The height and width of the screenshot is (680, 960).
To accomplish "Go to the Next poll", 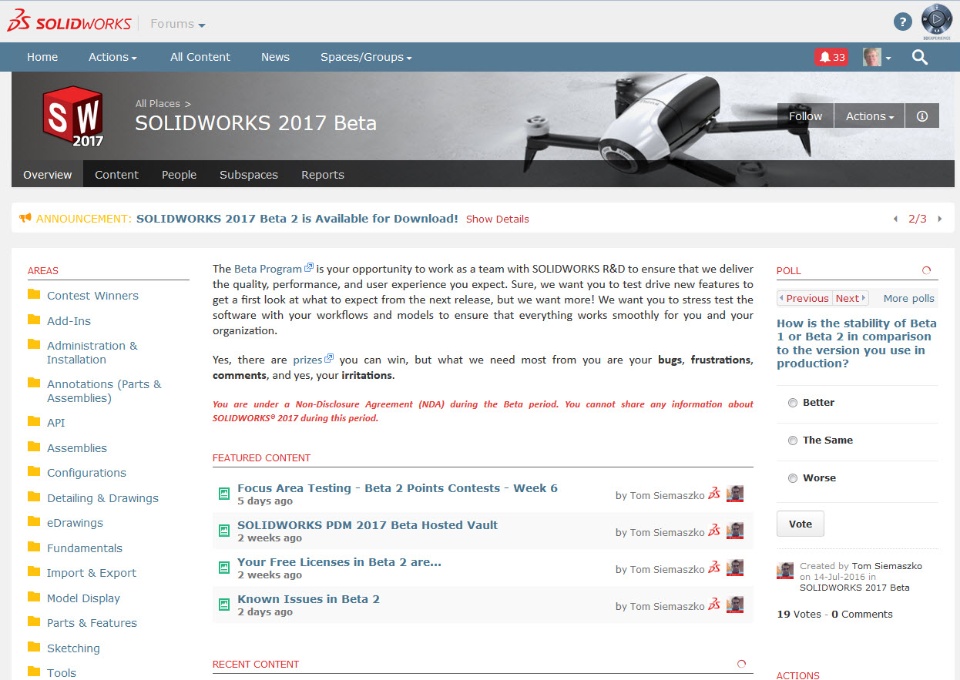I will 850,298.
